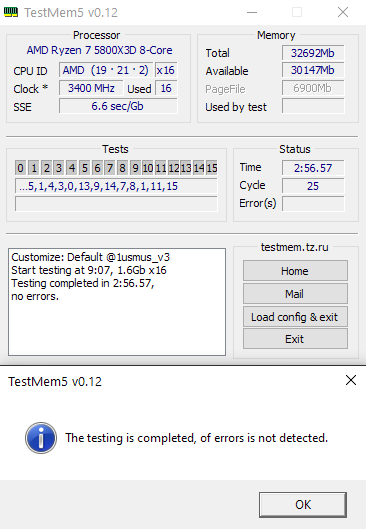Click the processor name AMD Ryzen 7 5800X3D

click(x=100, y=50)
